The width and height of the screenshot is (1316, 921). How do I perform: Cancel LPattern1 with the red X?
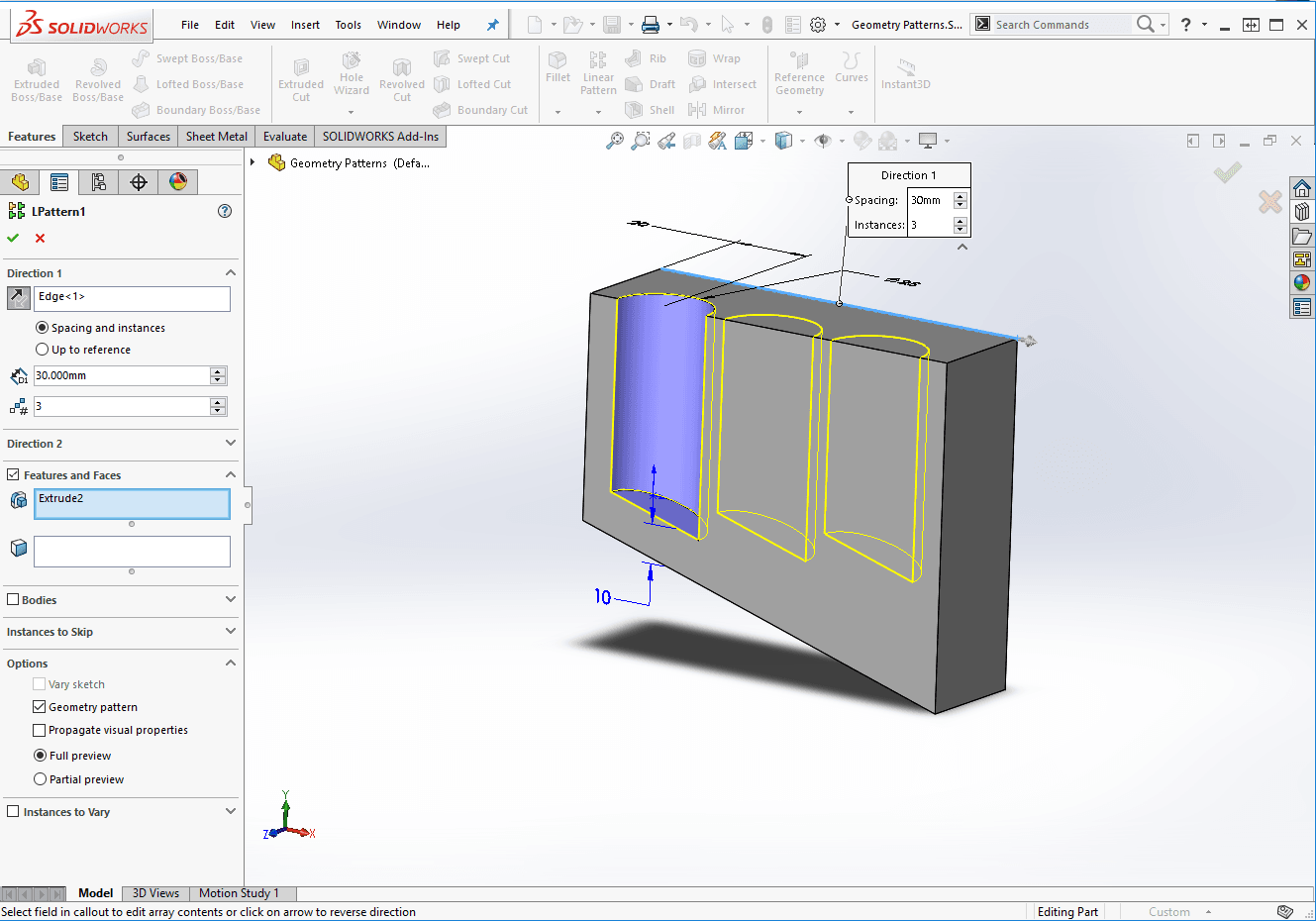click(x=40, y=238)
